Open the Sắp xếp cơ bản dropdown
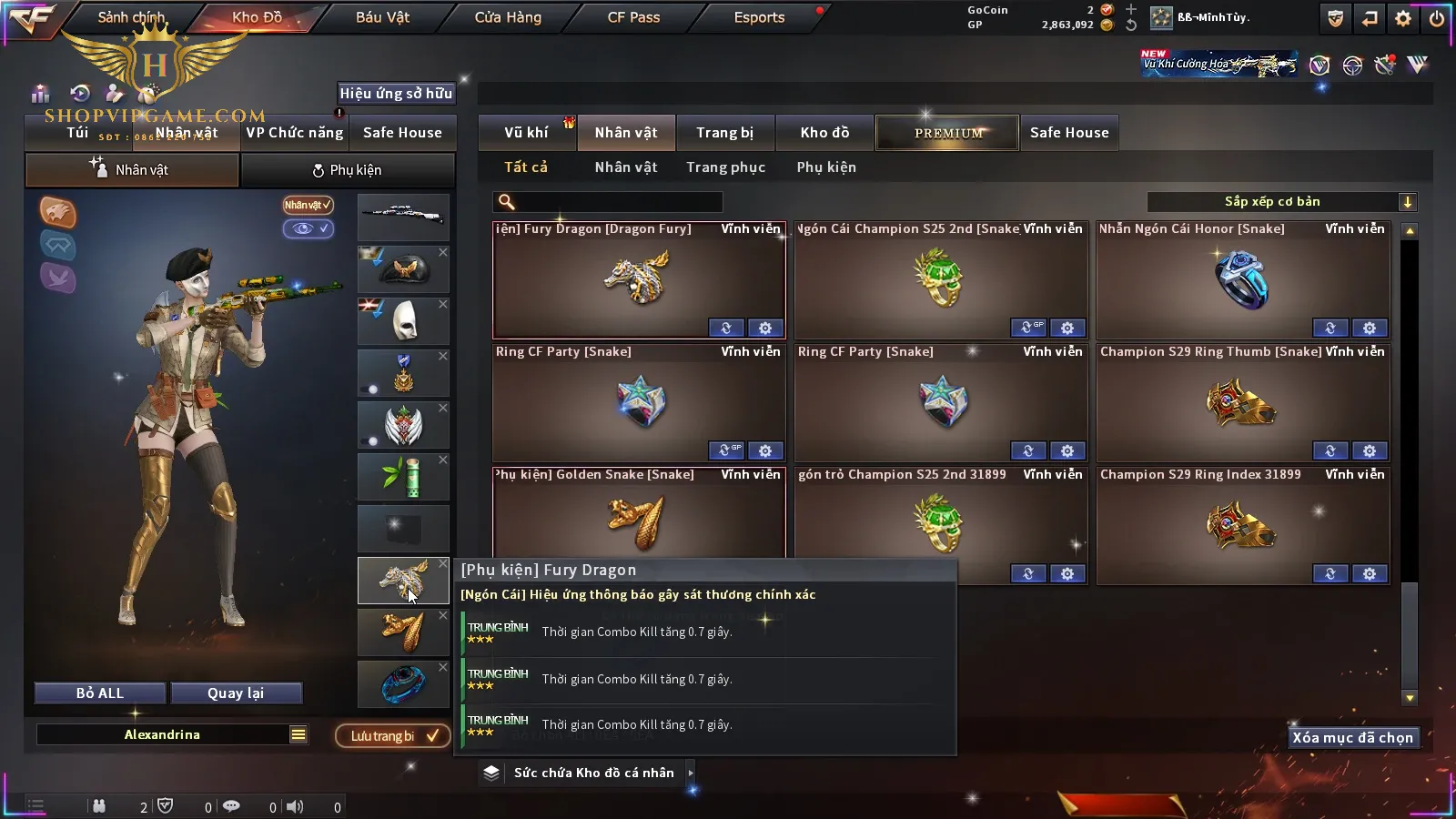This screenshot has width=1456, height=819. (1282, 202)
